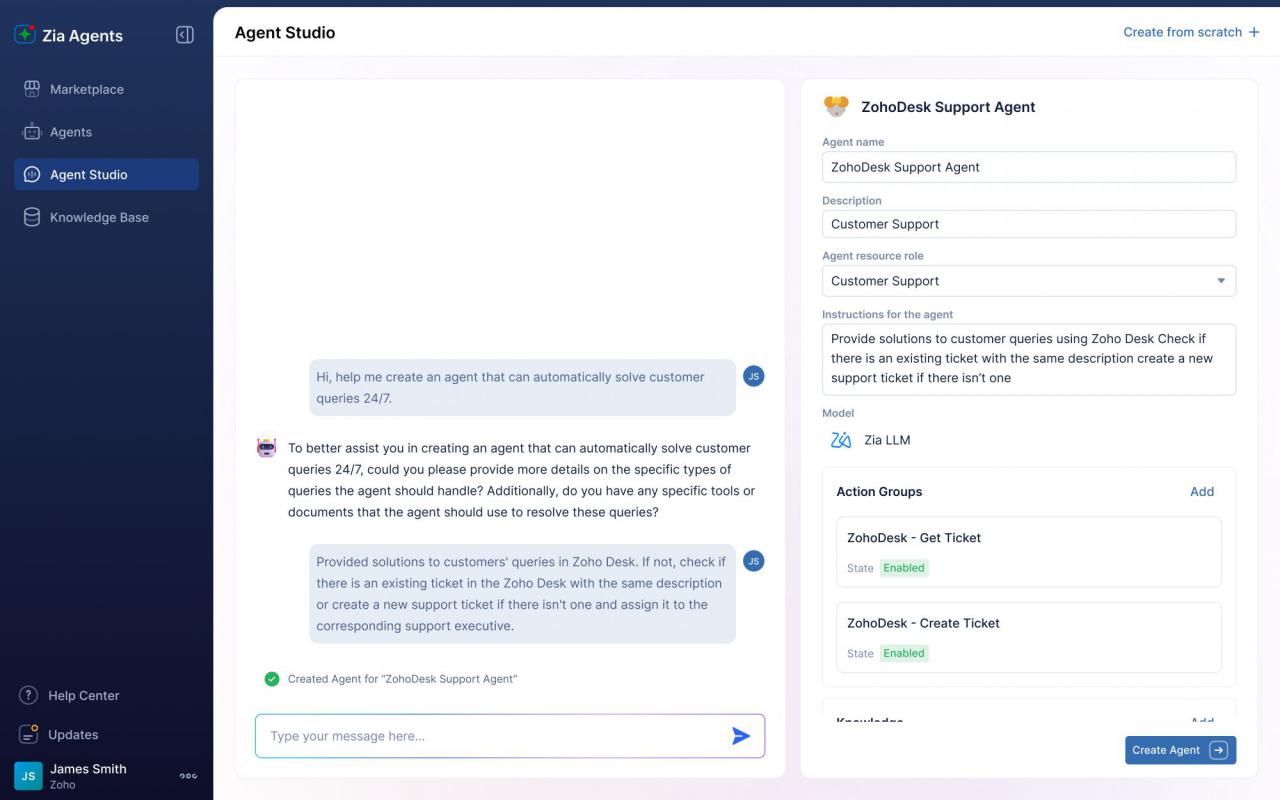The image size is (1280, 800).
Task: Collapse the sidebar using the panel icon
Action: (x=184, y=35)
